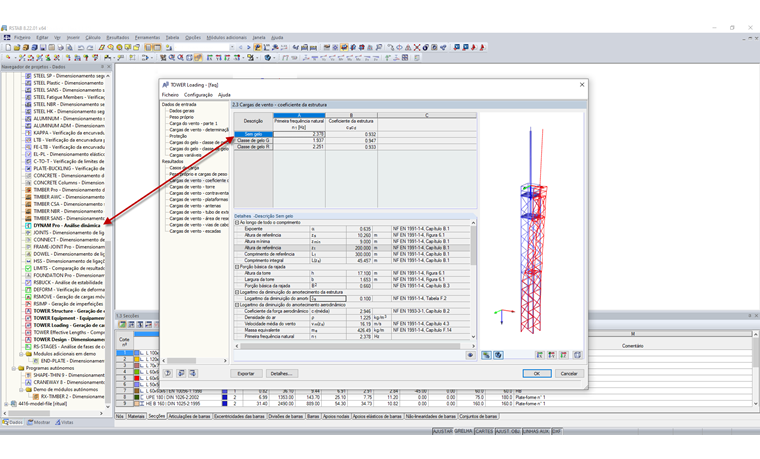
Task: Toggle AJUSTAR in the status bar
Action: click(x=442, y=431)
